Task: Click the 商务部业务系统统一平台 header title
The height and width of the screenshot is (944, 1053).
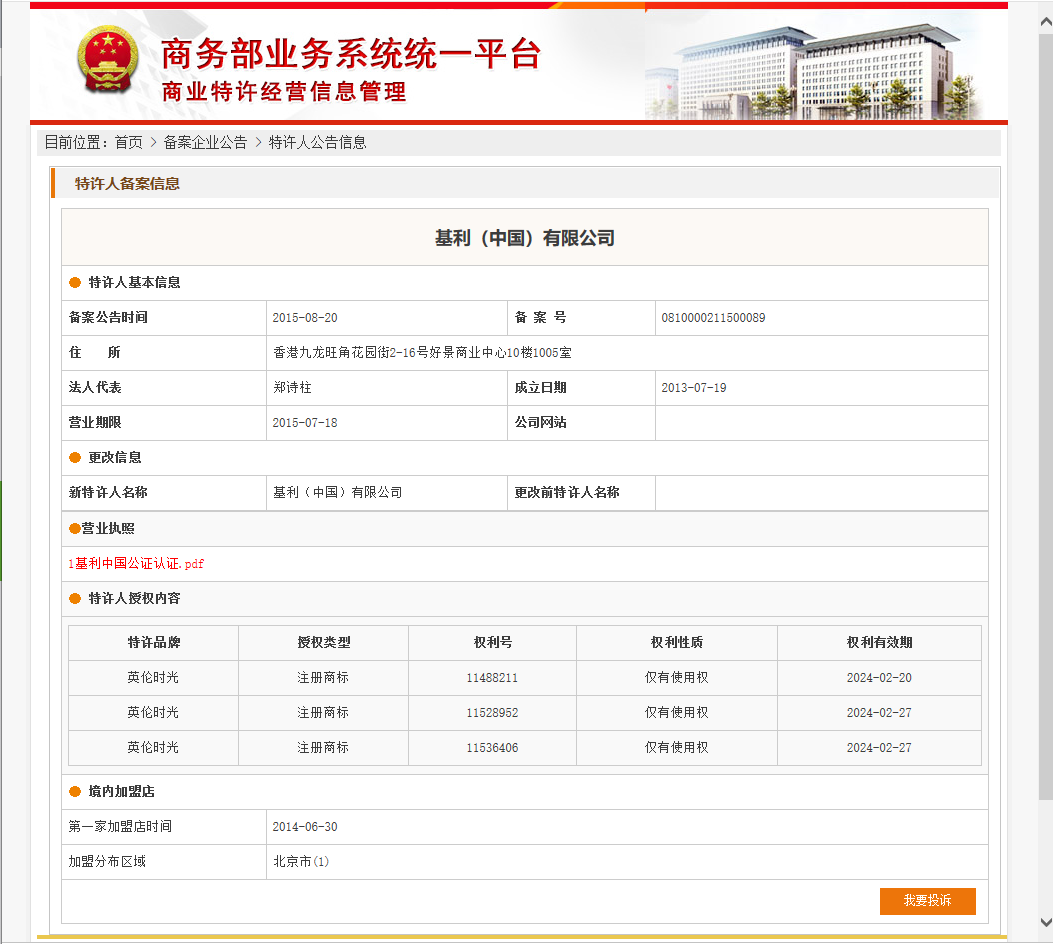Action: [x=350, y=54]
